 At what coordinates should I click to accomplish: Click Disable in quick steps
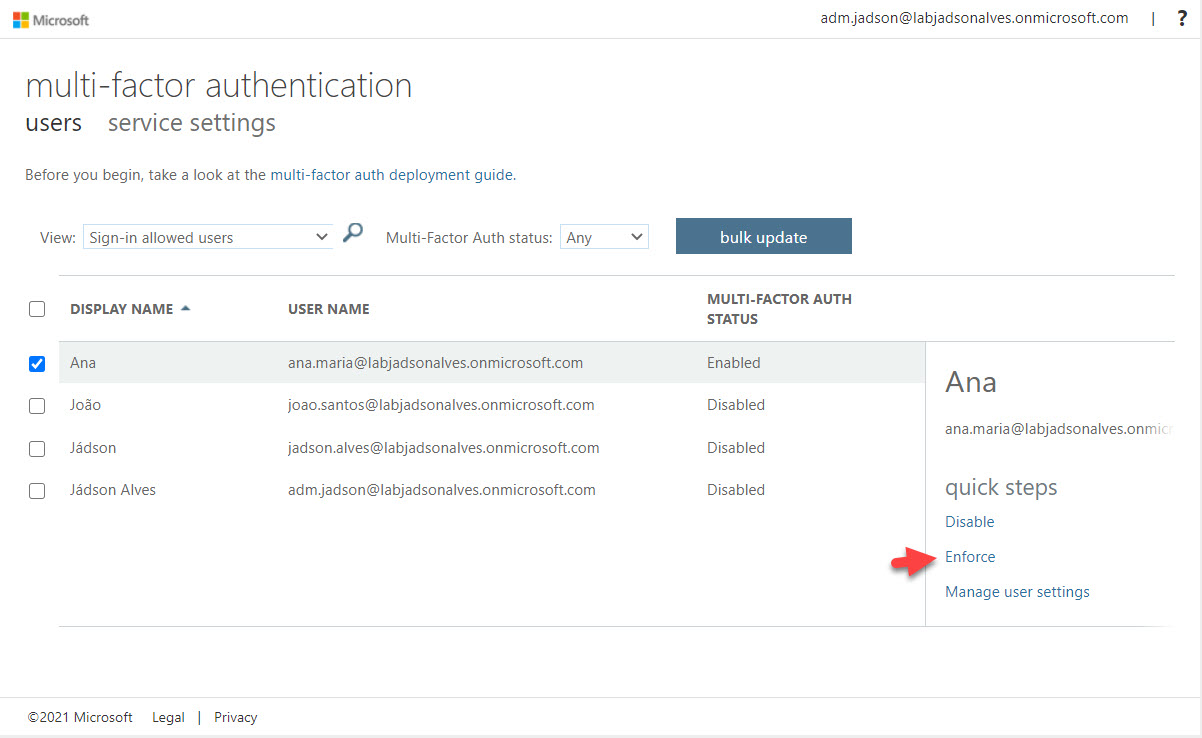(x=969, y=522)
